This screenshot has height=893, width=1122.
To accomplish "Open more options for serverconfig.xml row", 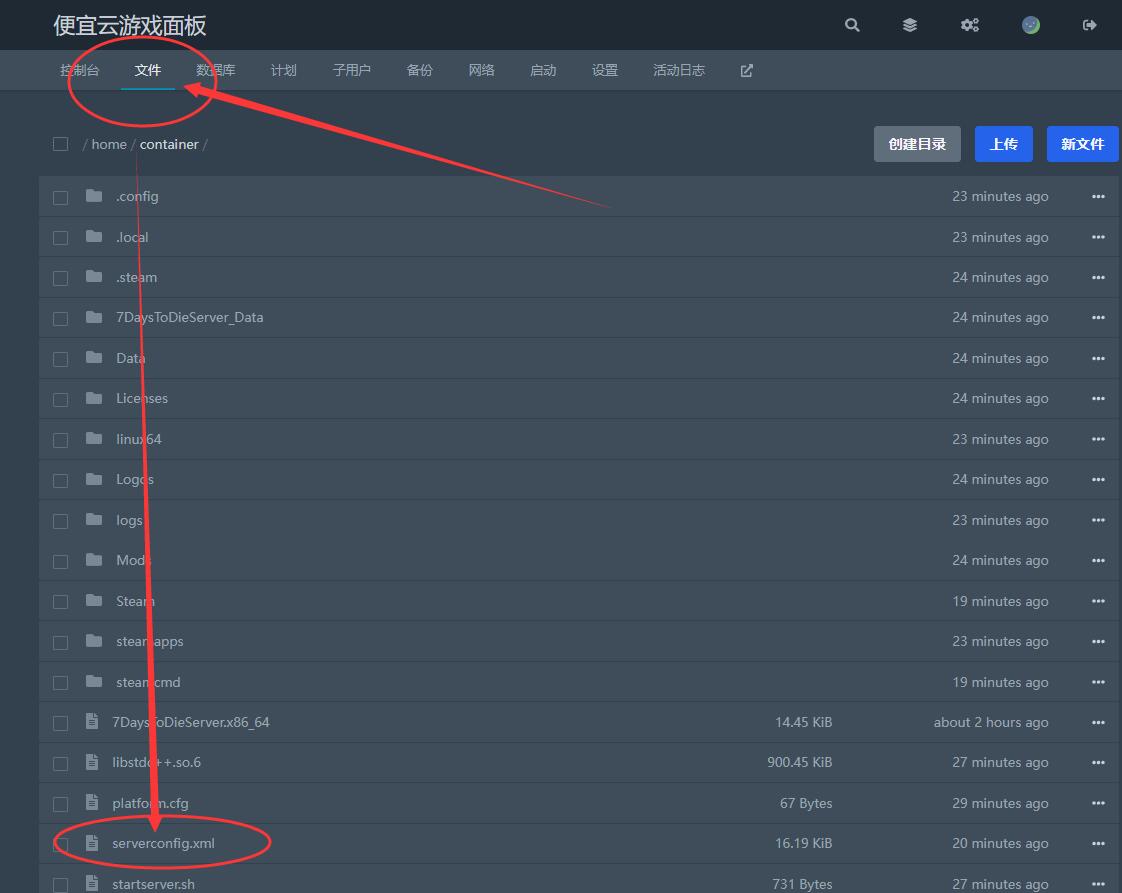I will (1098, 844).
